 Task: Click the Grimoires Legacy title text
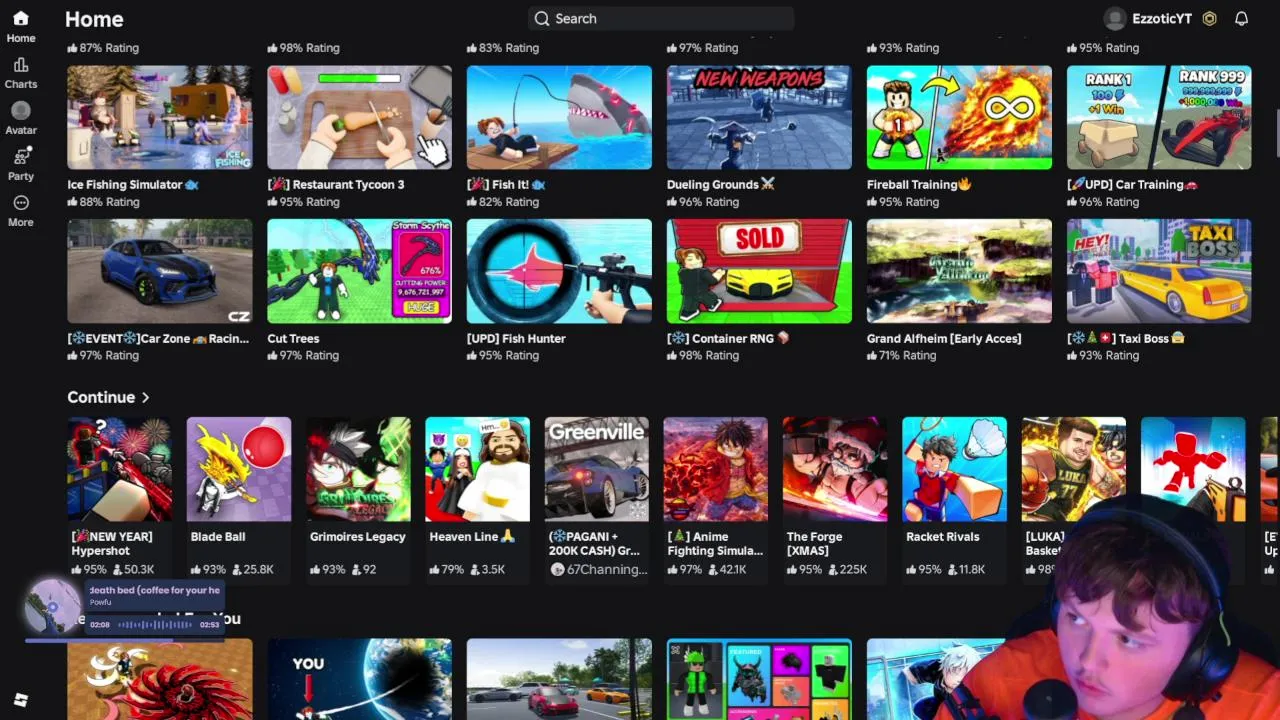tap(358, 537)
